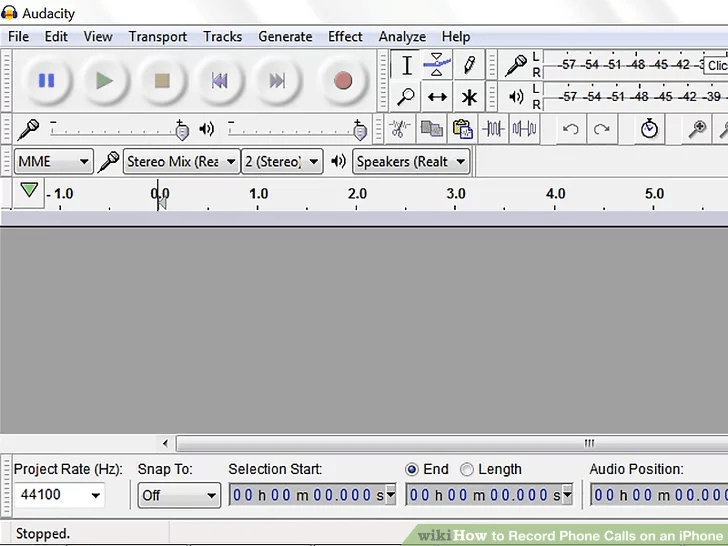Click the output meter speaker icon

[516, 97]
